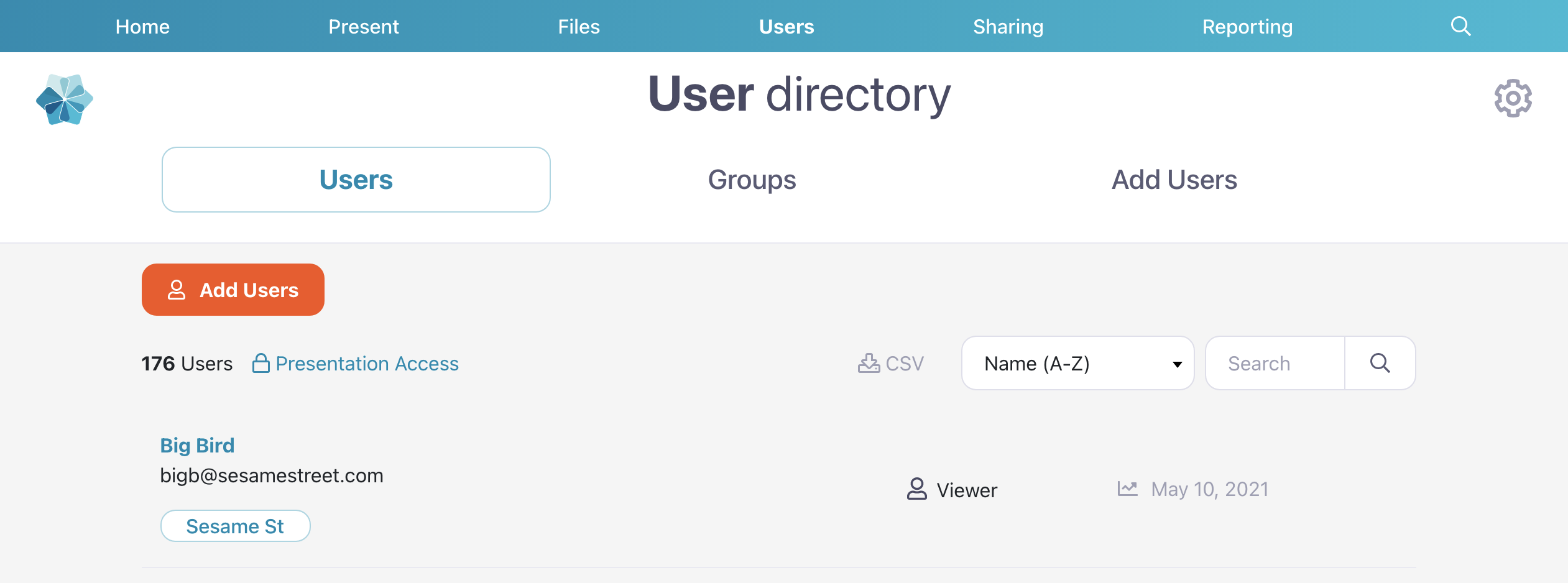The image size is (1568, 583).
Task: Open settings via the gear icon
Action: point(1513,98)
